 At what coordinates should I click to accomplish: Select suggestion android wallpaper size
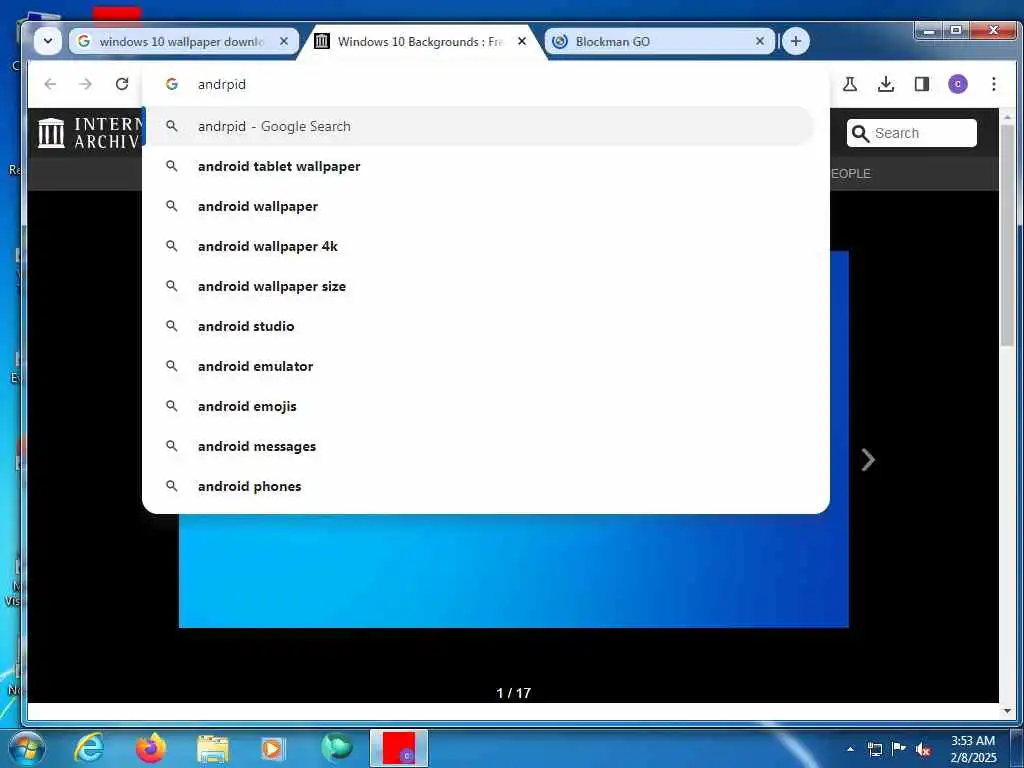(479, 286)
